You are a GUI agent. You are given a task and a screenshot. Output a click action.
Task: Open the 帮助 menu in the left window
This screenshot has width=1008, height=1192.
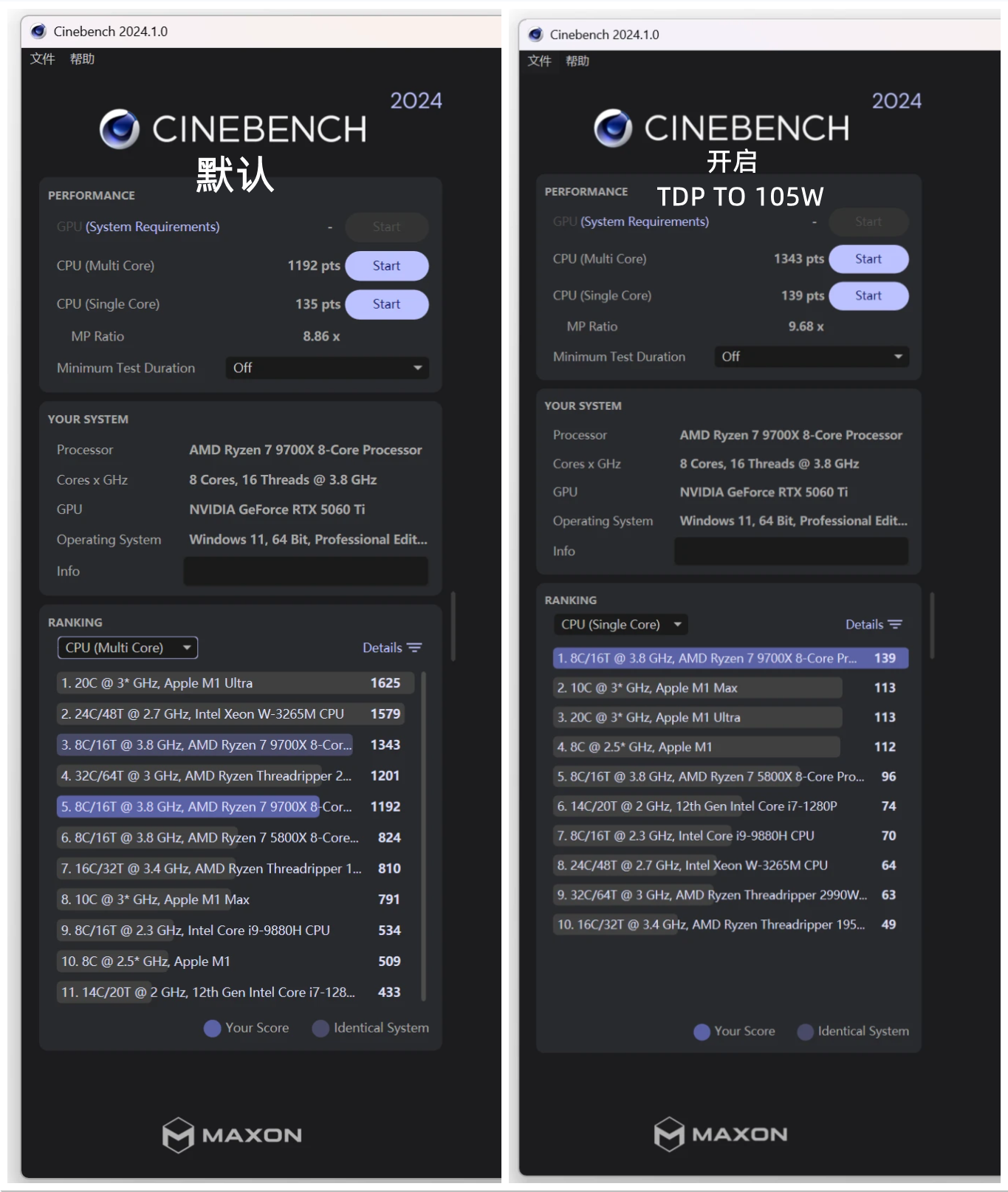[x=82, y=59]
